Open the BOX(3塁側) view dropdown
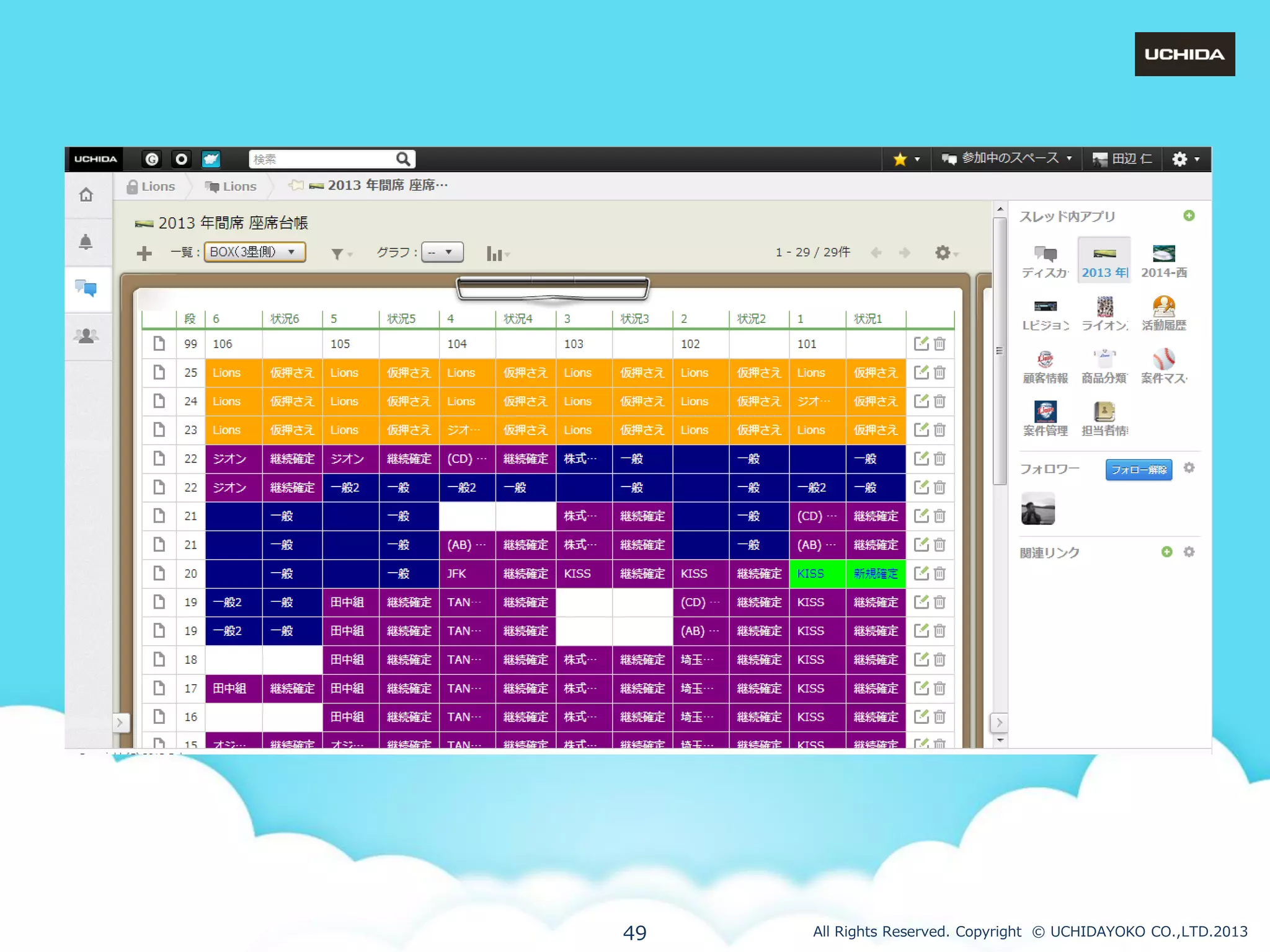 pos(254,252)
